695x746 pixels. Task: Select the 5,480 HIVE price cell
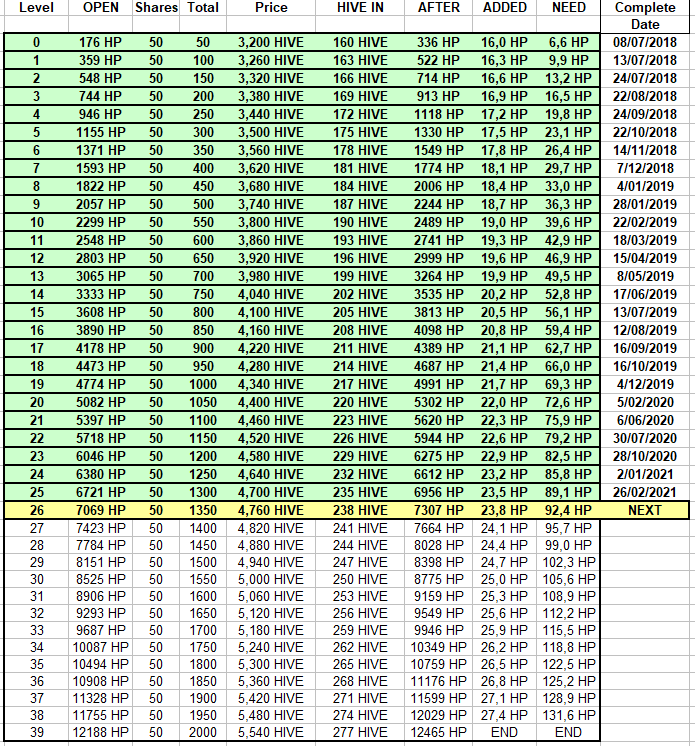[x=271, y=716]
